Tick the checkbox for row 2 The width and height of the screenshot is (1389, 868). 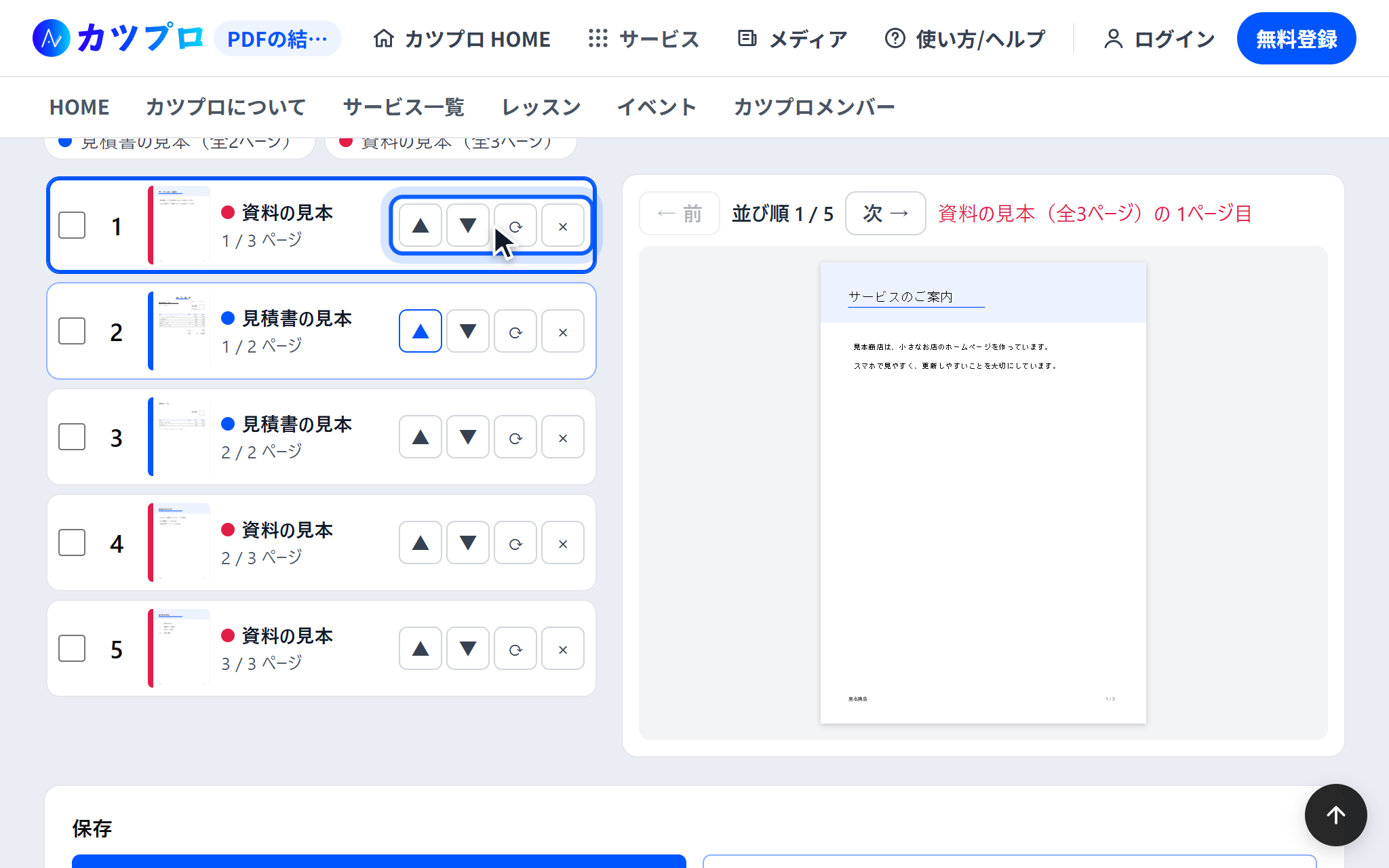pyautogui.click(x=72, y=332)
